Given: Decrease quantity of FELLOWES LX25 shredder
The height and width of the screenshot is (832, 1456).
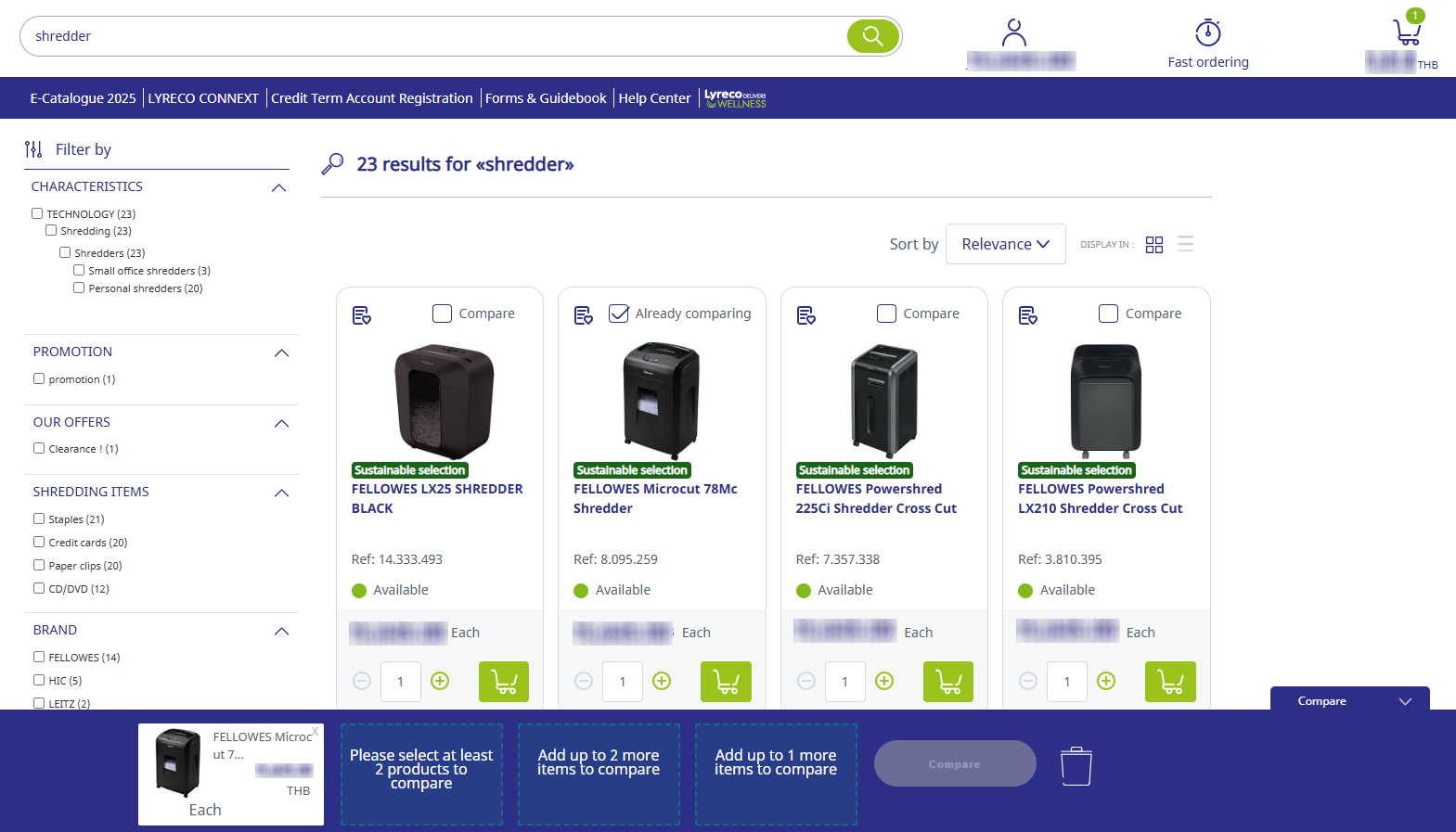Looking at the screenshot, I should pyautogui.click(x=362, y=681).
